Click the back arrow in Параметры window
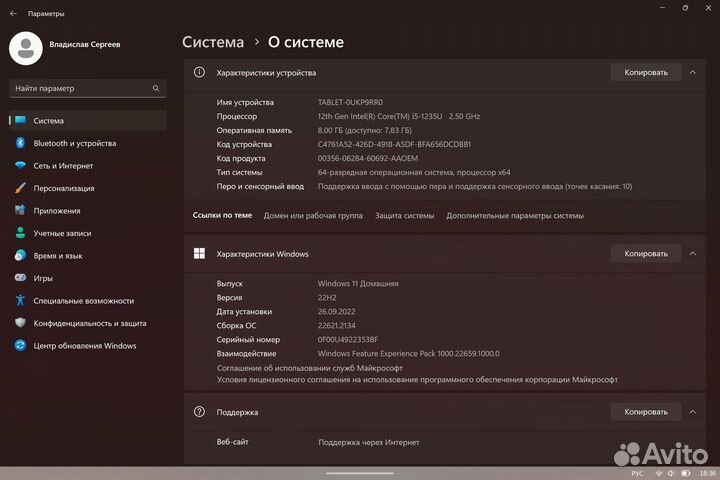The height and width of the screenshot is (480, 720). [x=13, y=13]
